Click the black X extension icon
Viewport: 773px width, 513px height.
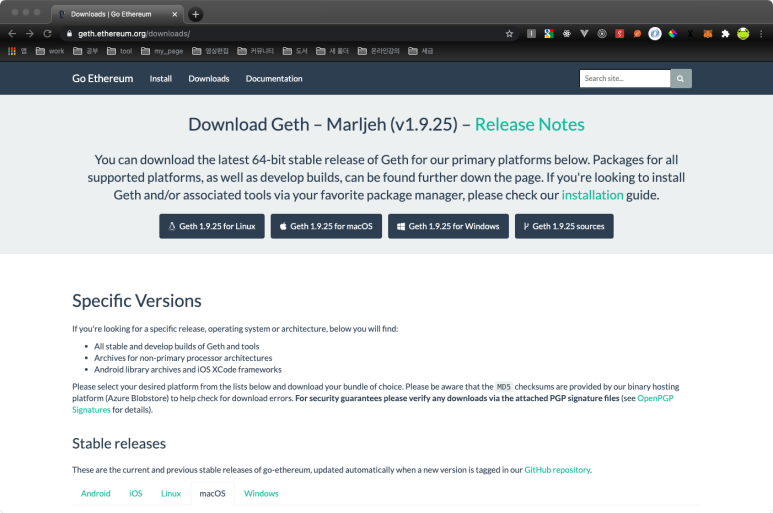(690, 34)
